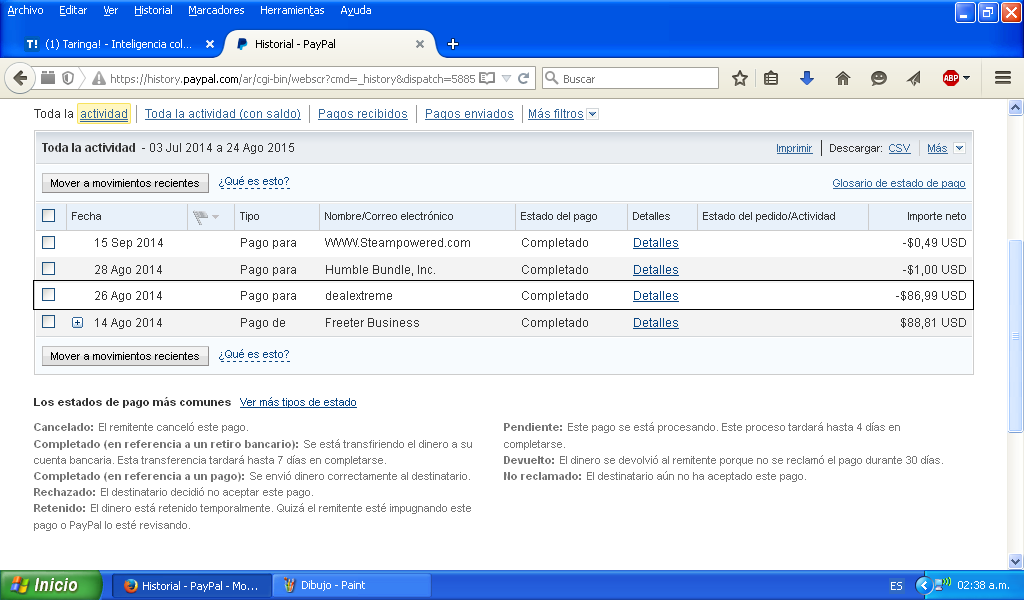
Task: Expand the 14 Ago 2014 transaction plus icon
Action: click(77, 323)
